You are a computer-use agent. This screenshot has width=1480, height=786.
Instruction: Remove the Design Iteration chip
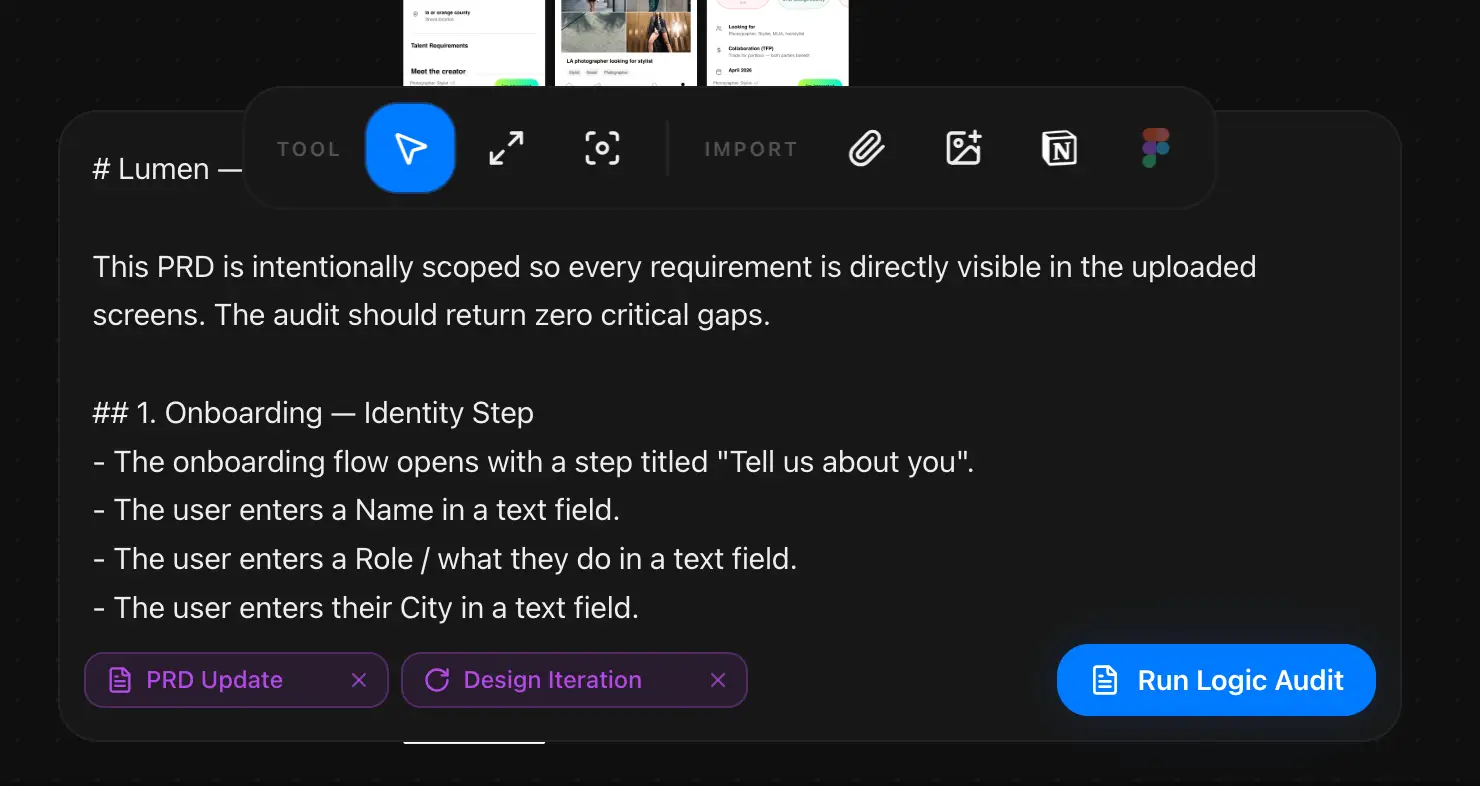[718, 680]
